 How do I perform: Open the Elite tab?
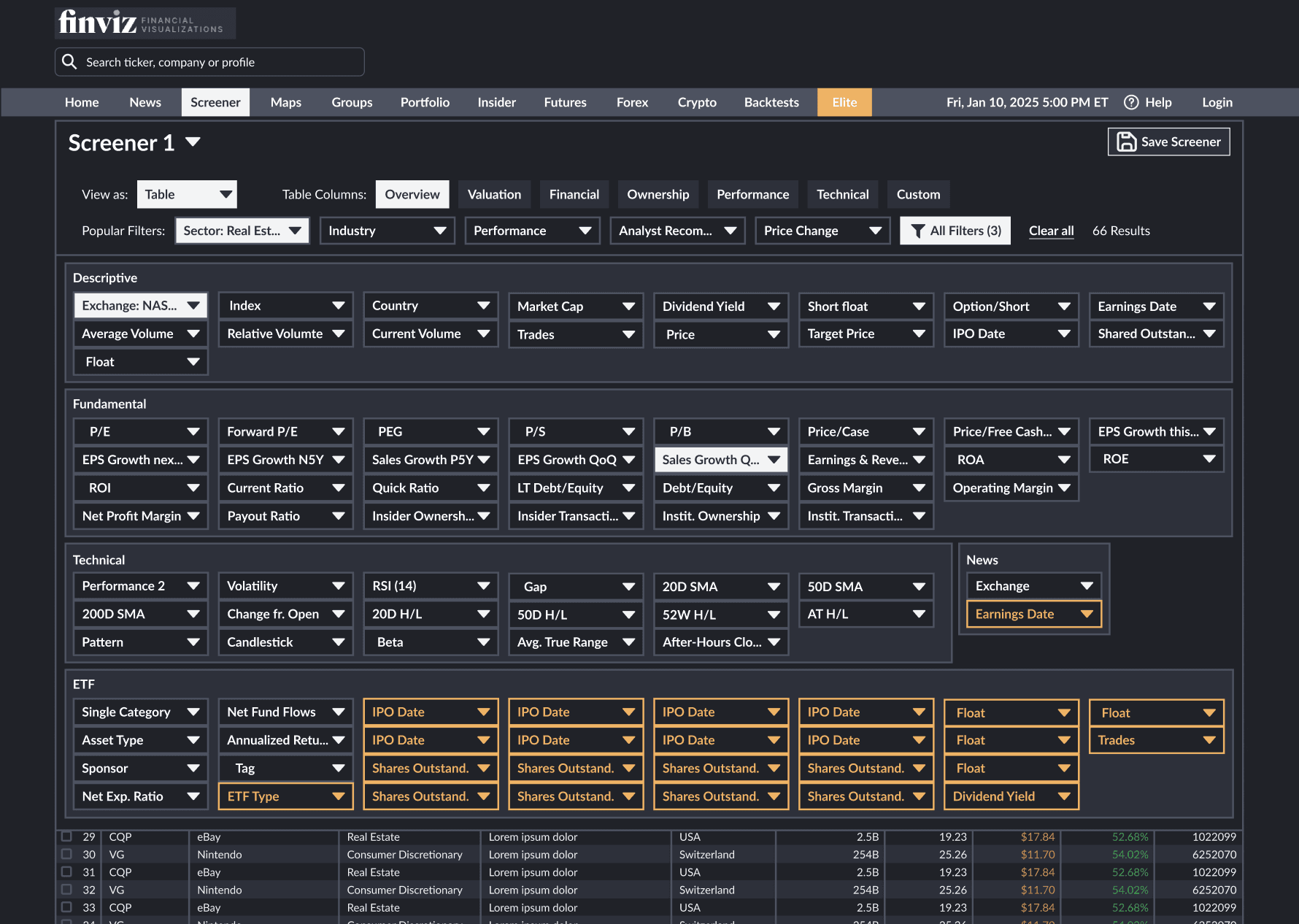pyautogui.click(x=844, y=102)
